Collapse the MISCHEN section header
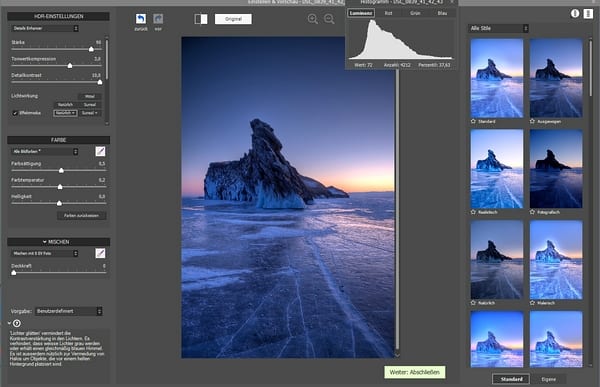This screenshot has height=387, width=600. click(x=59, y=242)
